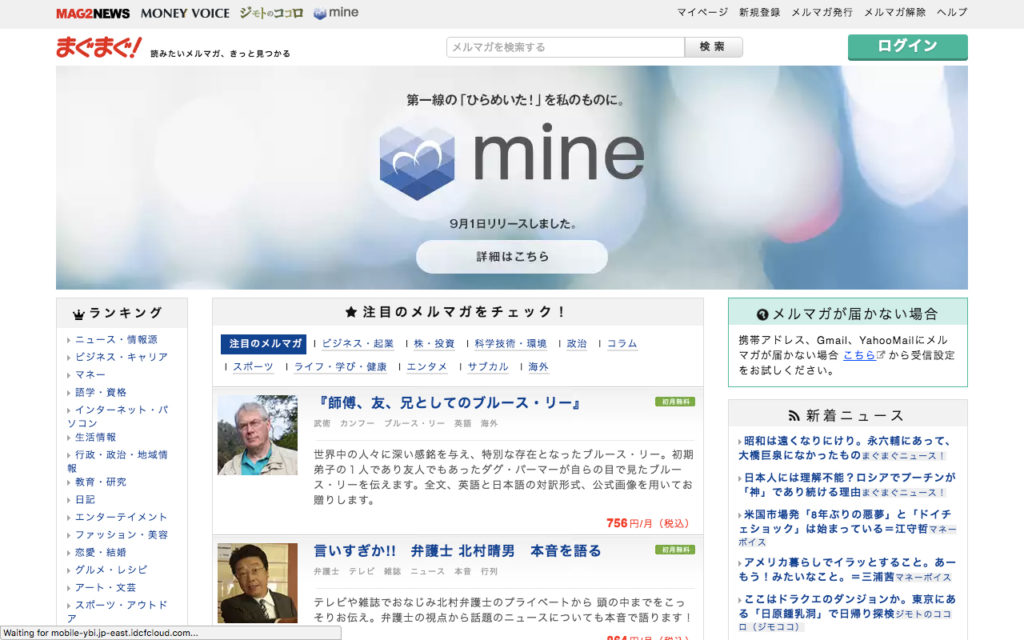Open the MAG2NEWS logo link
Image resolution: width=1024 pixels, height=640 pixels.
coord(93,13)
